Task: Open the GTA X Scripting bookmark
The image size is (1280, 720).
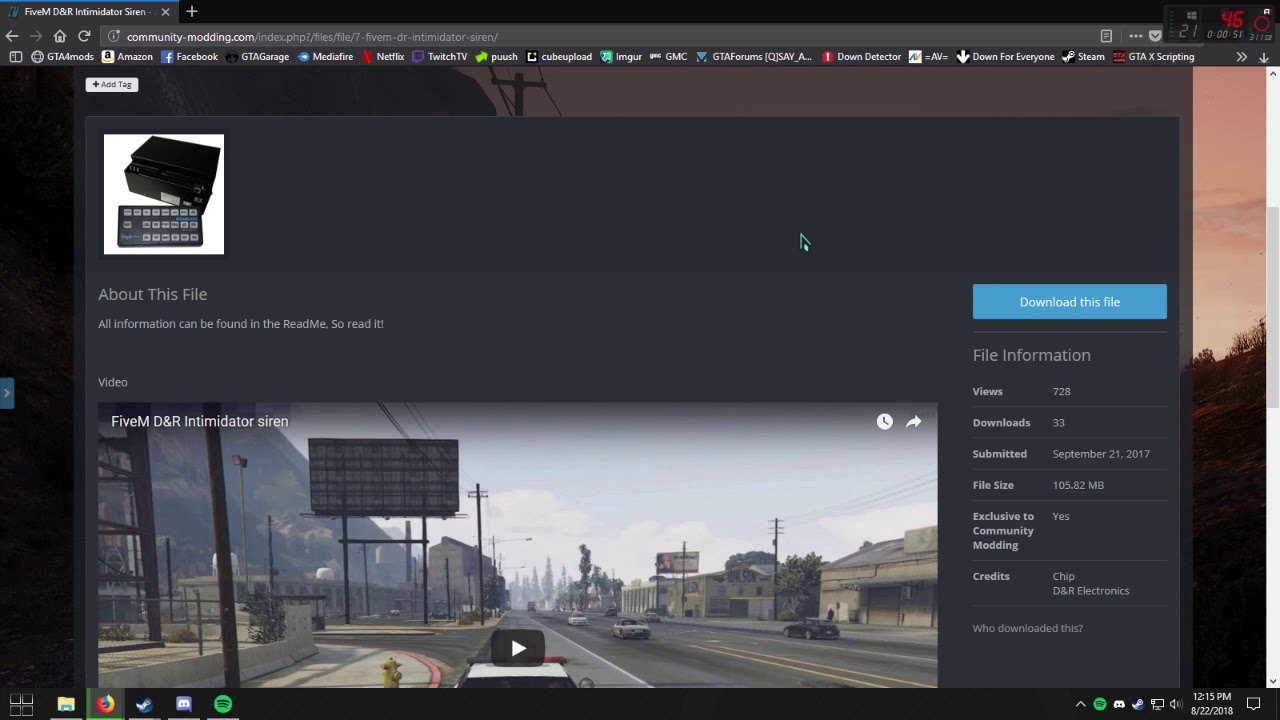Action: (x=1153, y=57)
